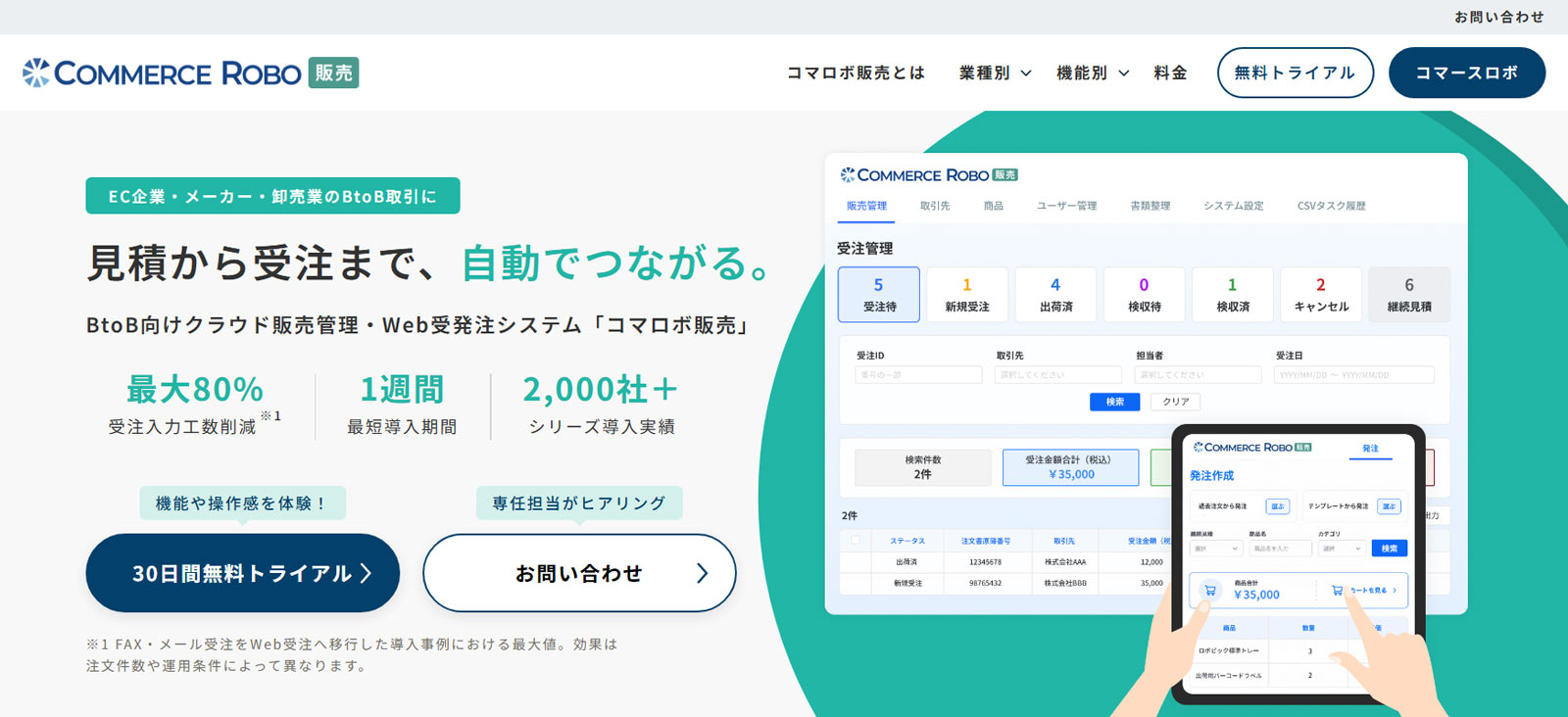Select the ユーザー管理 tab
Image resolution: width=1568 pixels, height=717 pixels.
pyautogui.click(x=1066, y=206)
